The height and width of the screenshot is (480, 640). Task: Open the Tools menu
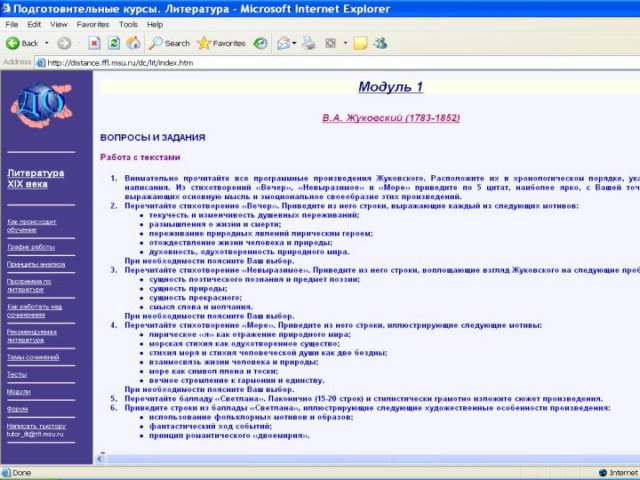[x=128, y=24]
